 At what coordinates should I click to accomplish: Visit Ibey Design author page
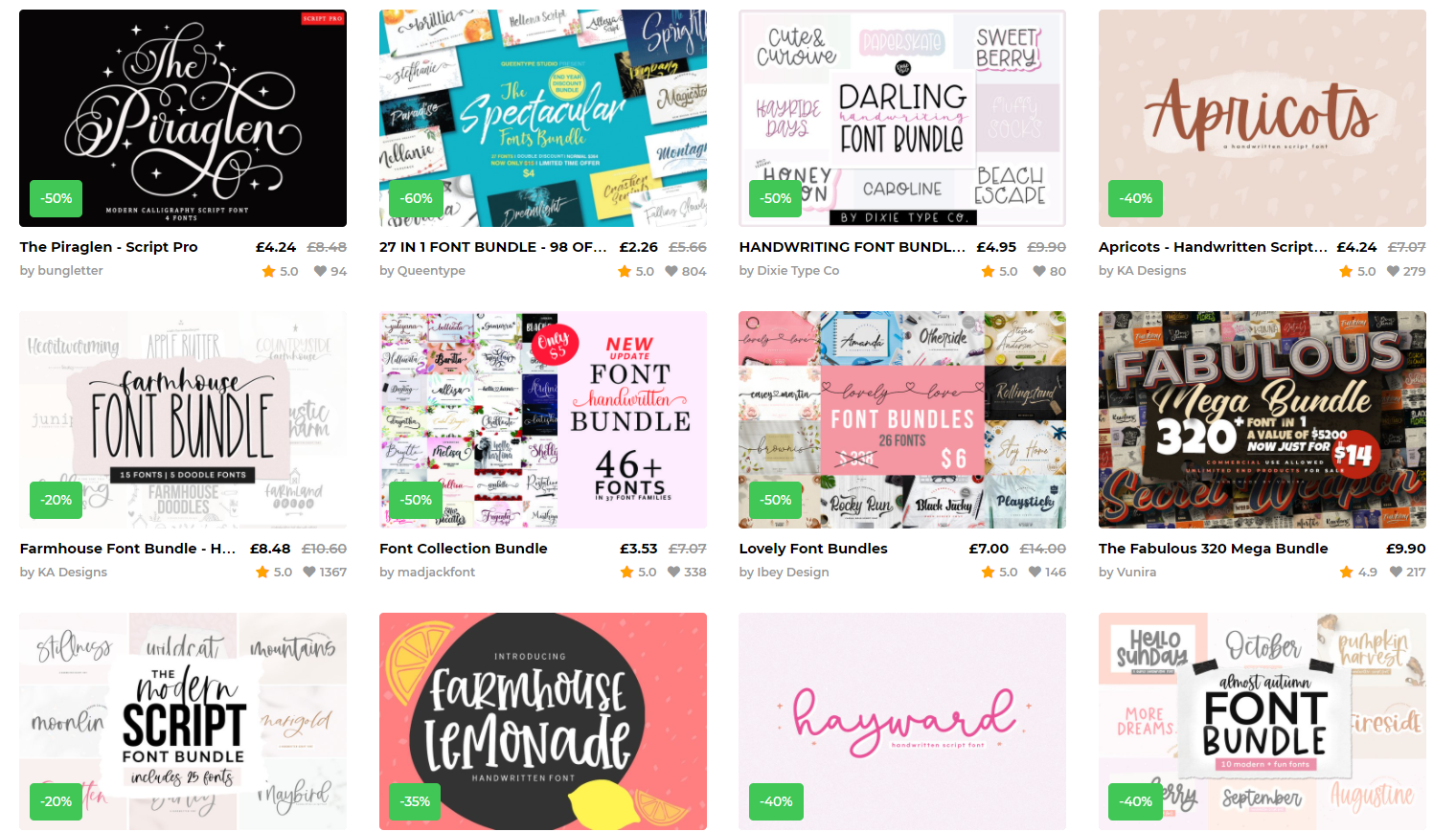pos(784,573)
